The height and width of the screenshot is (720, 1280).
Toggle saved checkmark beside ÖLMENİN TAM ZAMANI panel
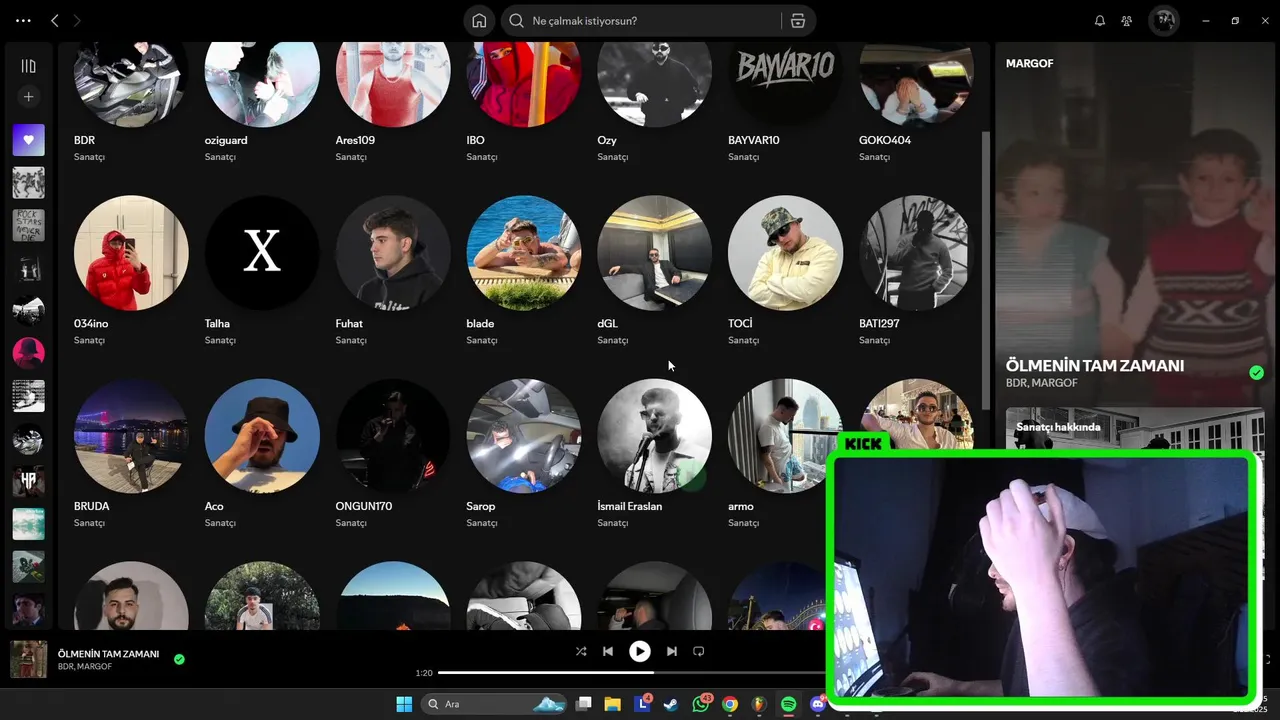point(1256,372)
